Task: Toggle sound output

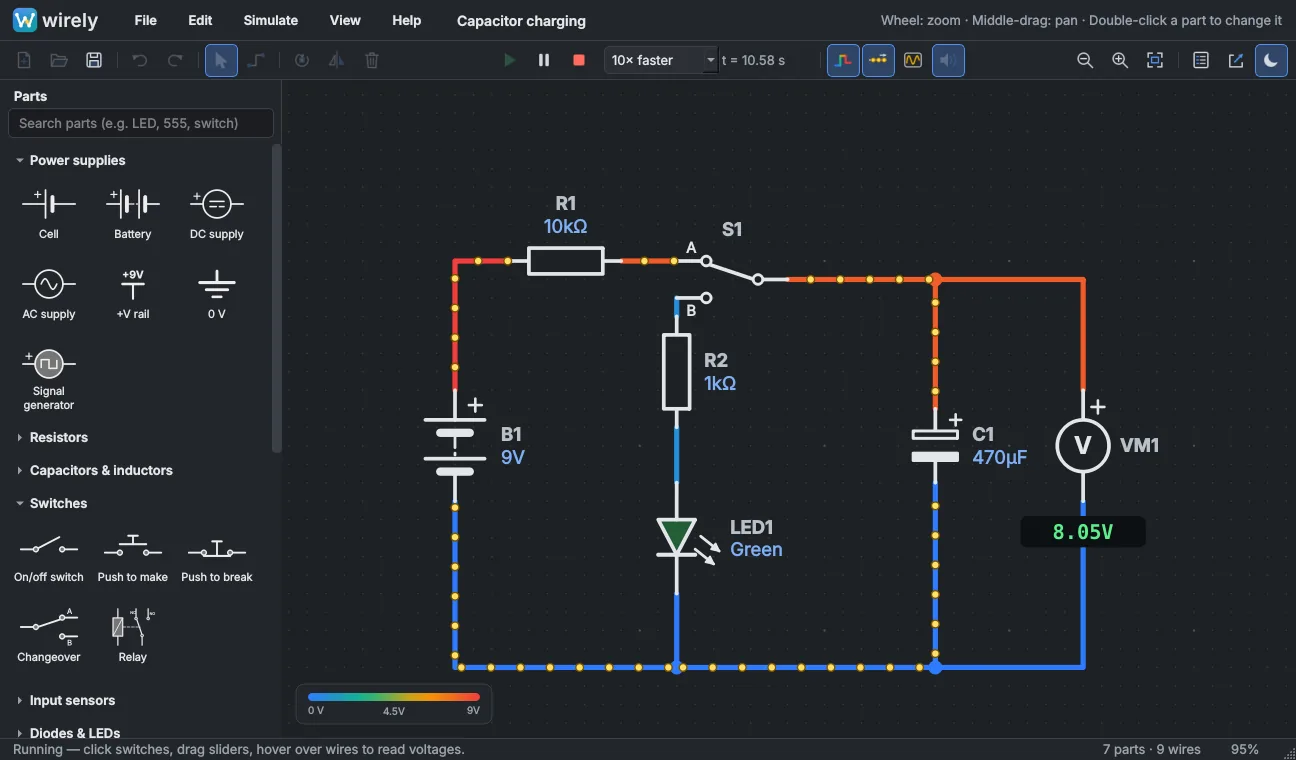Action: (948, 60)
